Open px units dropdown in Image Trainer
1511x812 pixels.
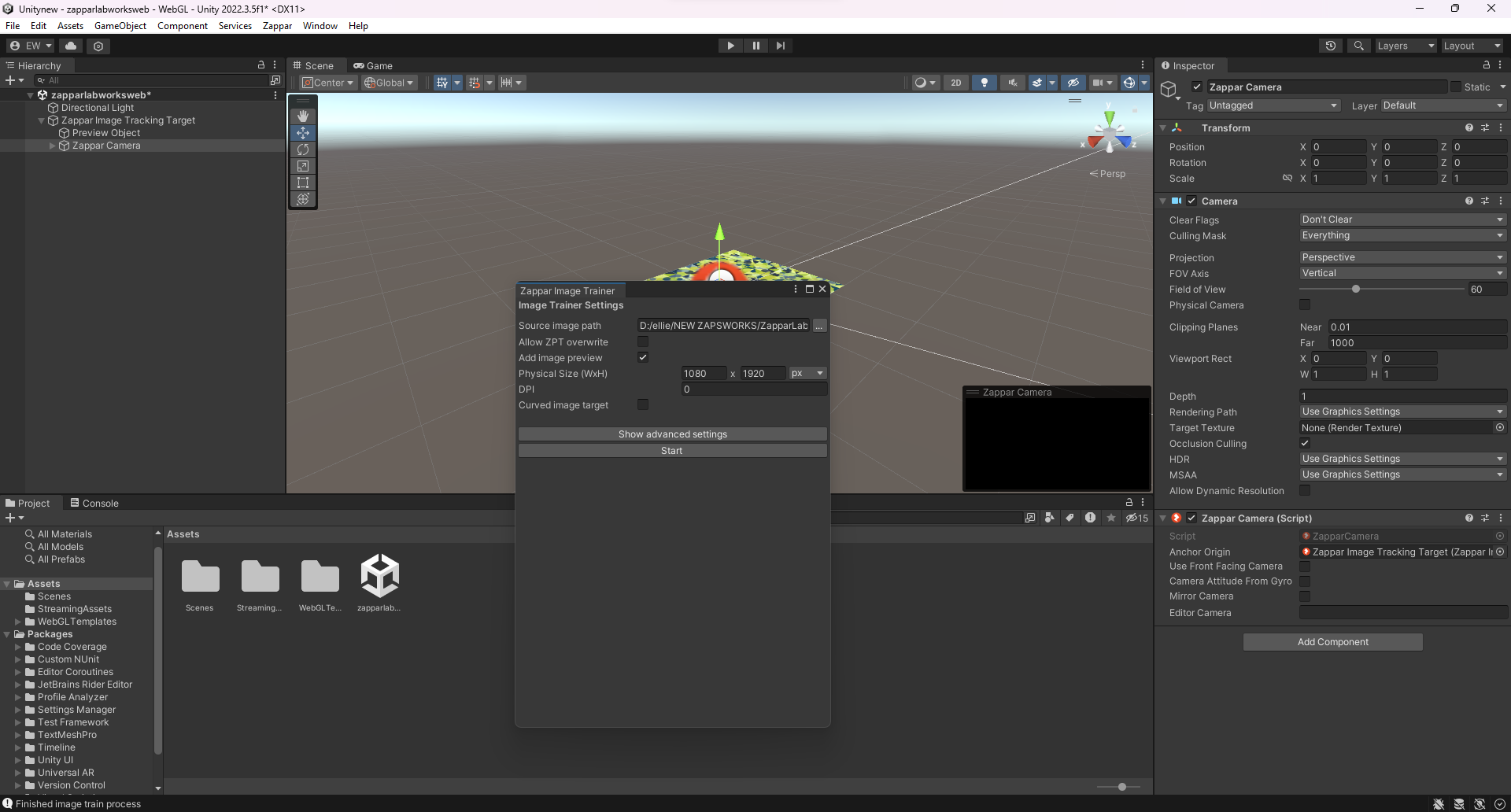point(807,373)
